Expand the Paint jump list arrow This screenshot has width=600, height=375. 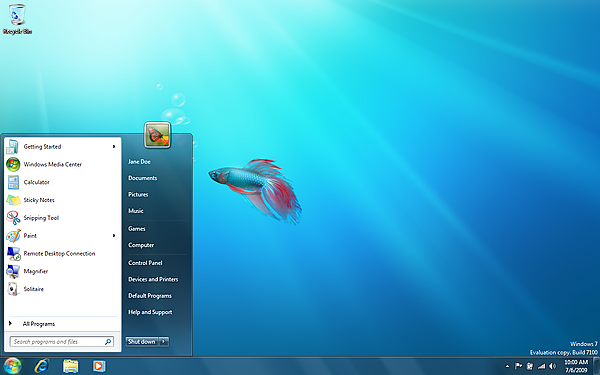114,236
